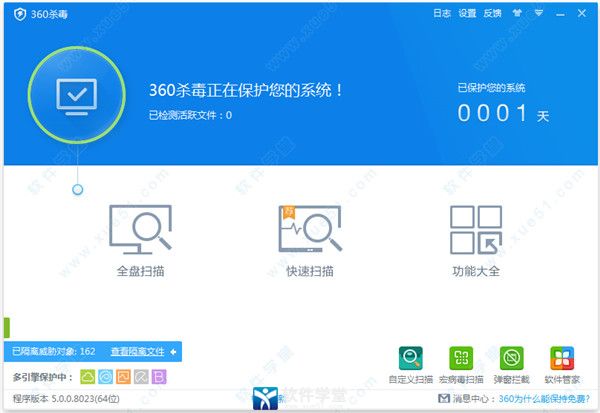Toggle the purple B engine icon
Image resolution: width=600 pixels, height=413 pixels.
(159, 377)
